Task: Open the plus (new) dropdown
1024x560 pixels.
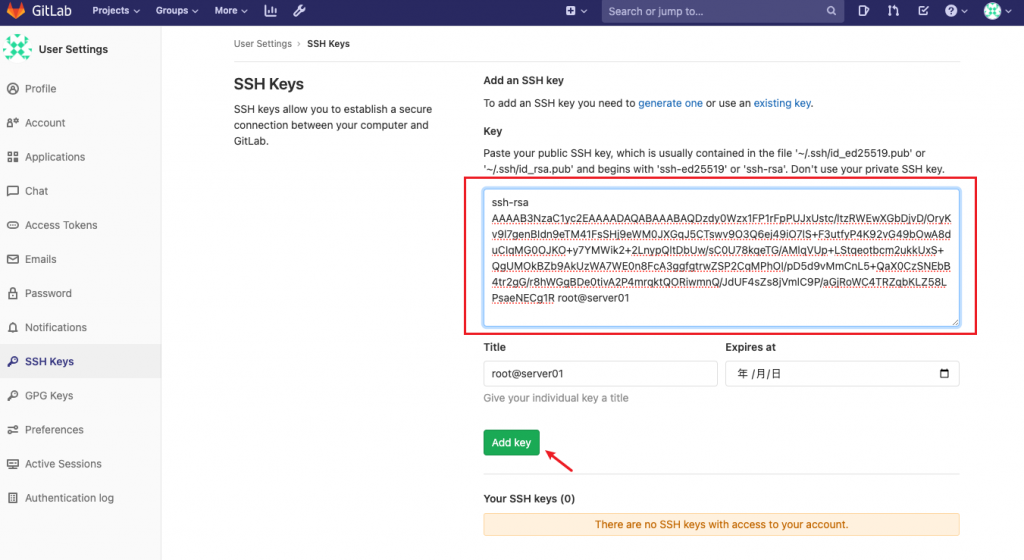Action: 574,11
